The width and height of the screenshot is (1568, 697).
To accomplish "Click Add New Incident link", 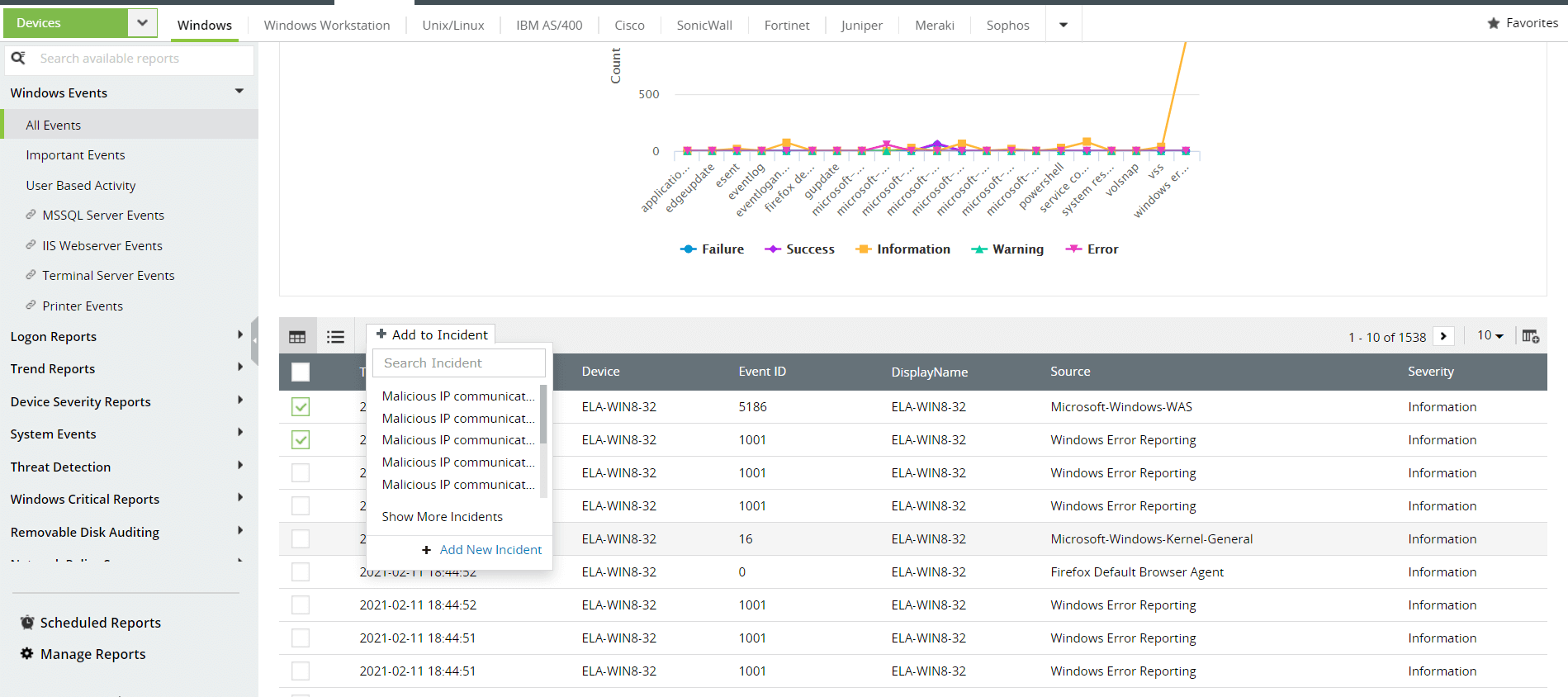I will 490,550.
